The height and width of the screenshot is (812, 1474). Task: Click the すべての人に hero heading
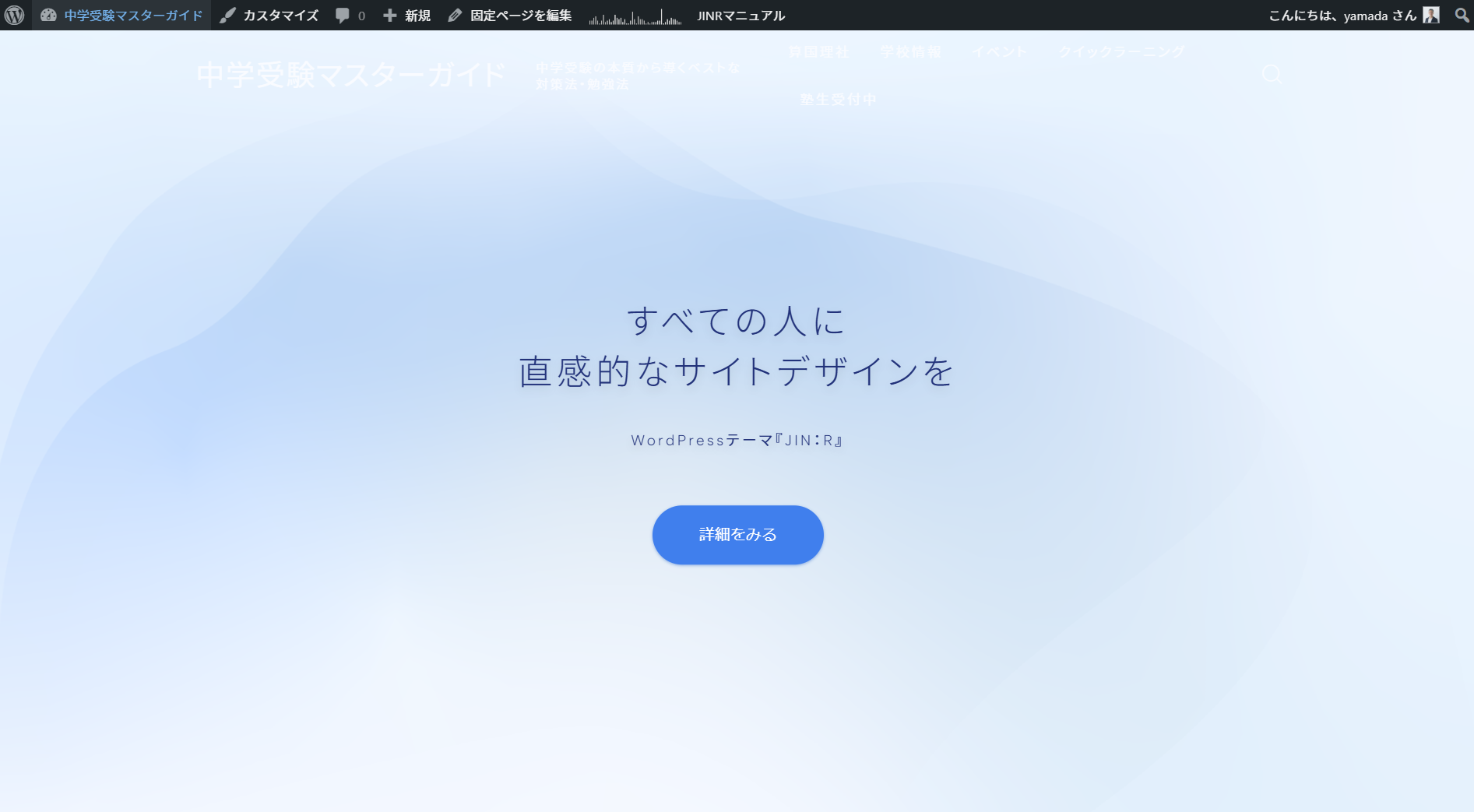click(736, 321)
